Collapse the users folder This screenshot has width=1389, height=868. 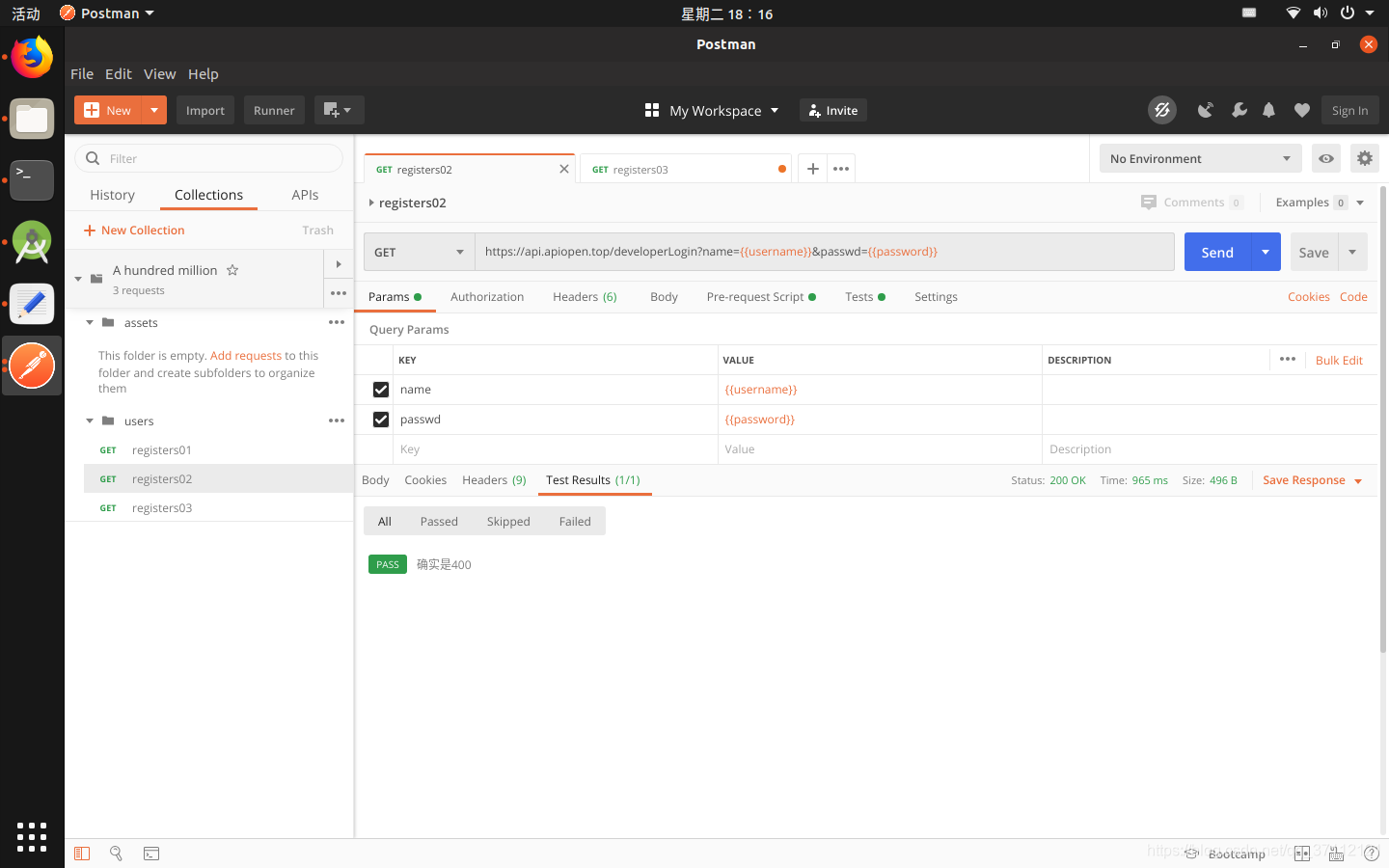(90, 420)
